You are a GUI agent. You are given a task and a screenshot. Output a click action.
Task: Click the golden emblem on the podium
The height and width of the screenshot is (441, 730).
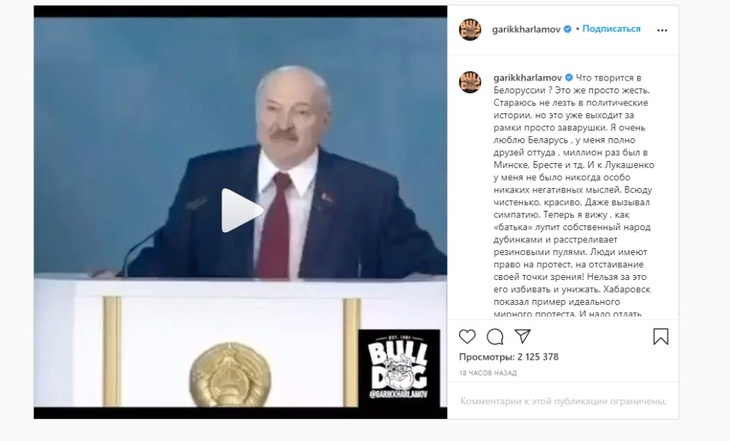(x=230, y=374)
